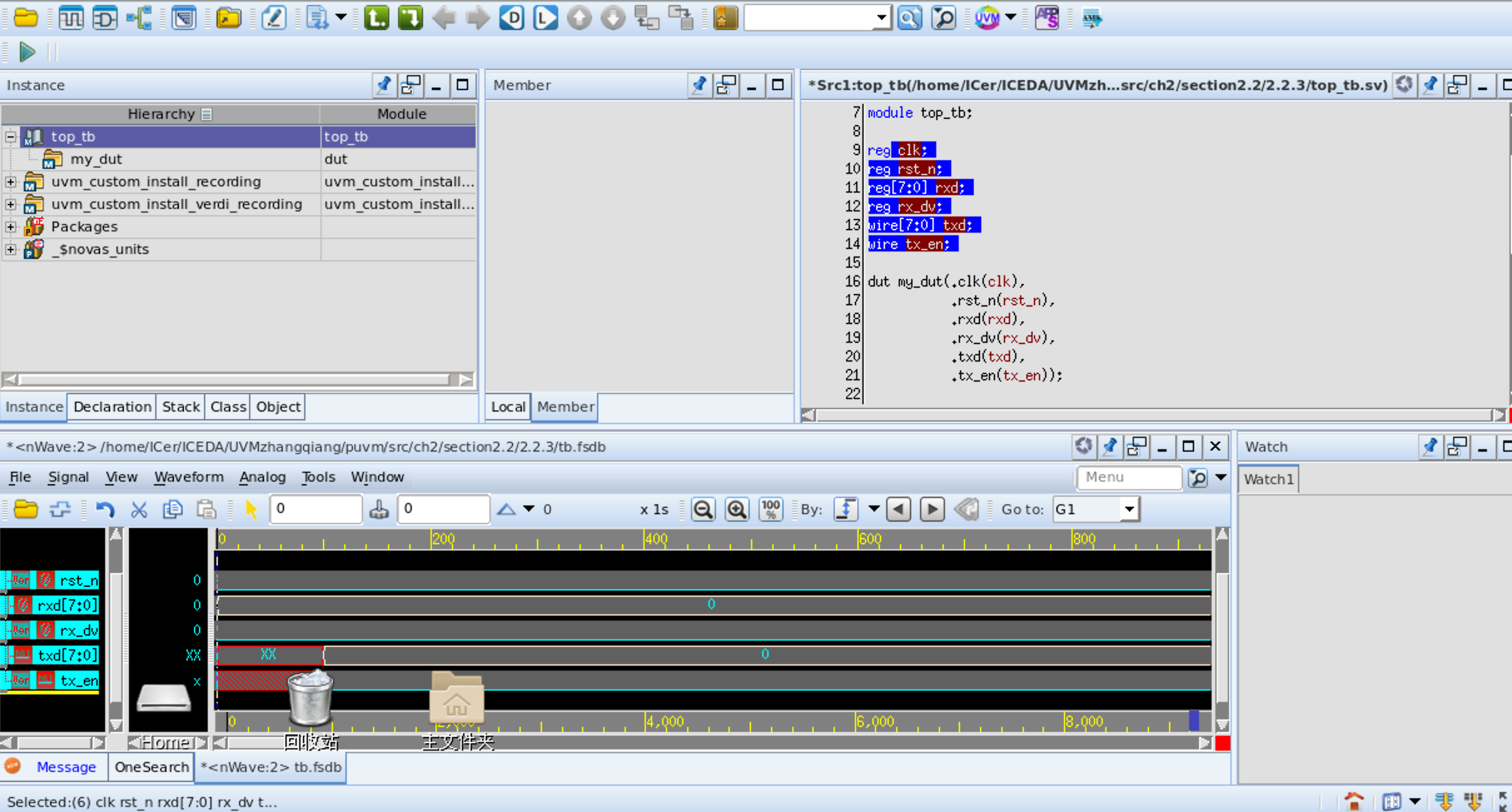Open the new schematic window icon
Image resolution: width=1512 pixels, height=812 pixels.
click(105, 18)
